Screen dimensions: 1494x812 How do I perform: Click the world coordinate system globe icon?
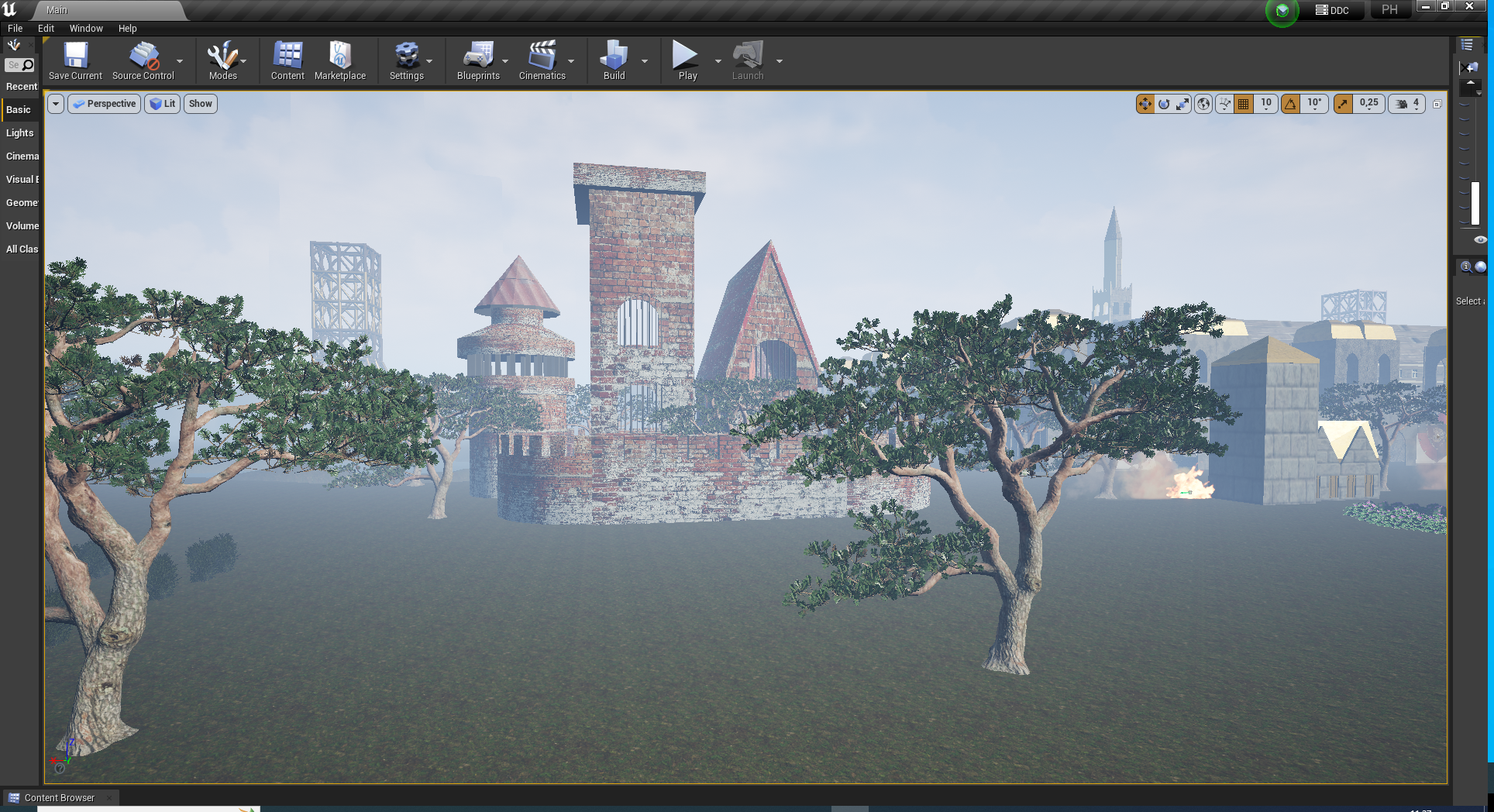click(1203, 104)
